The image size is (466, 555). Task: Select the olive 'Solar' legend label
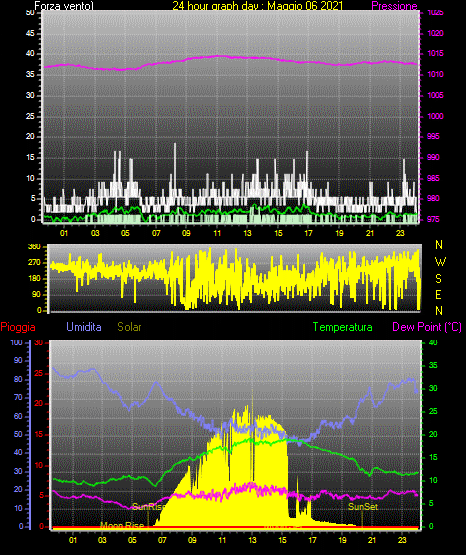[129, 327]
